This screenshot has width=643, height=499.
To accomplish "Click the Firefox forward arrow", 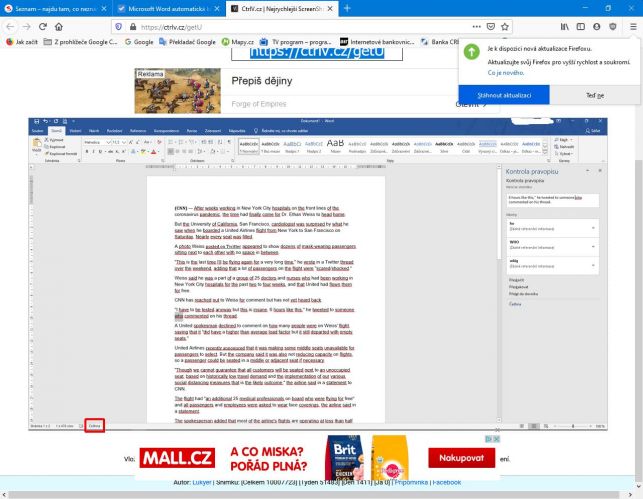I will 27,27.
